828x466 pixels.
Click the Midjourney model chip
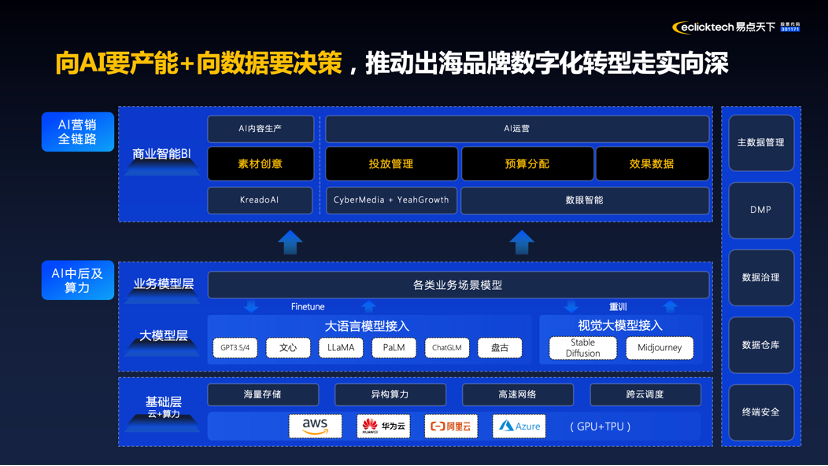tap(659, 348)
